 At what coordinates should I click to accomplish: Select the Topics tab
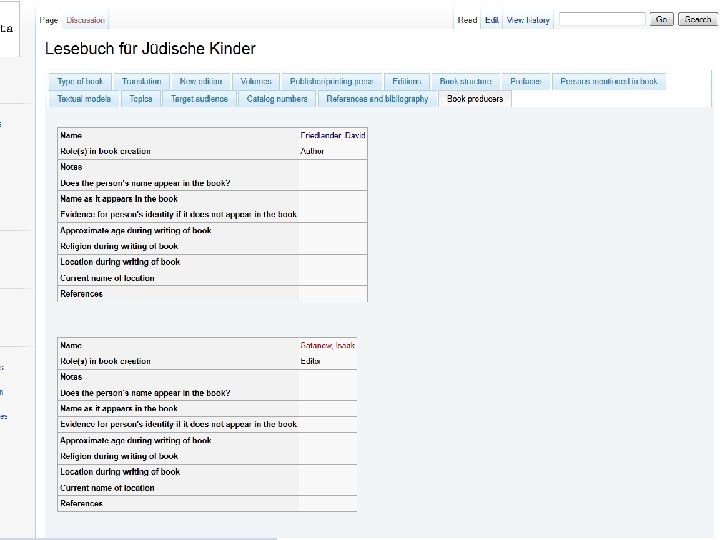pos(141,99)
